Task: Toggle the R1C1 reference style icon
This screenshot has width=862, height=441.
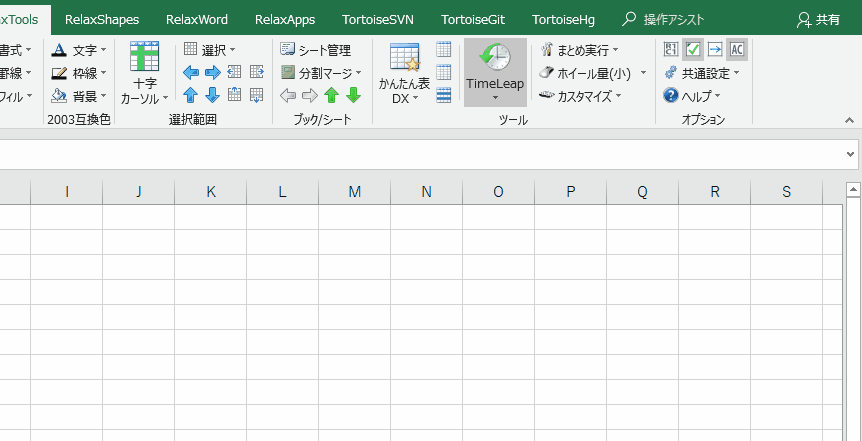Action: click(671, 49)
